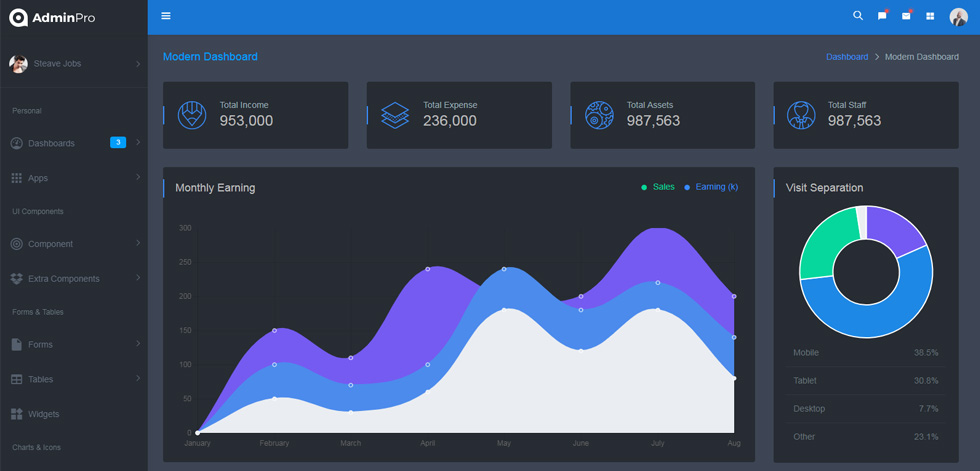Click the Charts & Icons section label
Screen dimensions: 980x471
tap(36, 447)
